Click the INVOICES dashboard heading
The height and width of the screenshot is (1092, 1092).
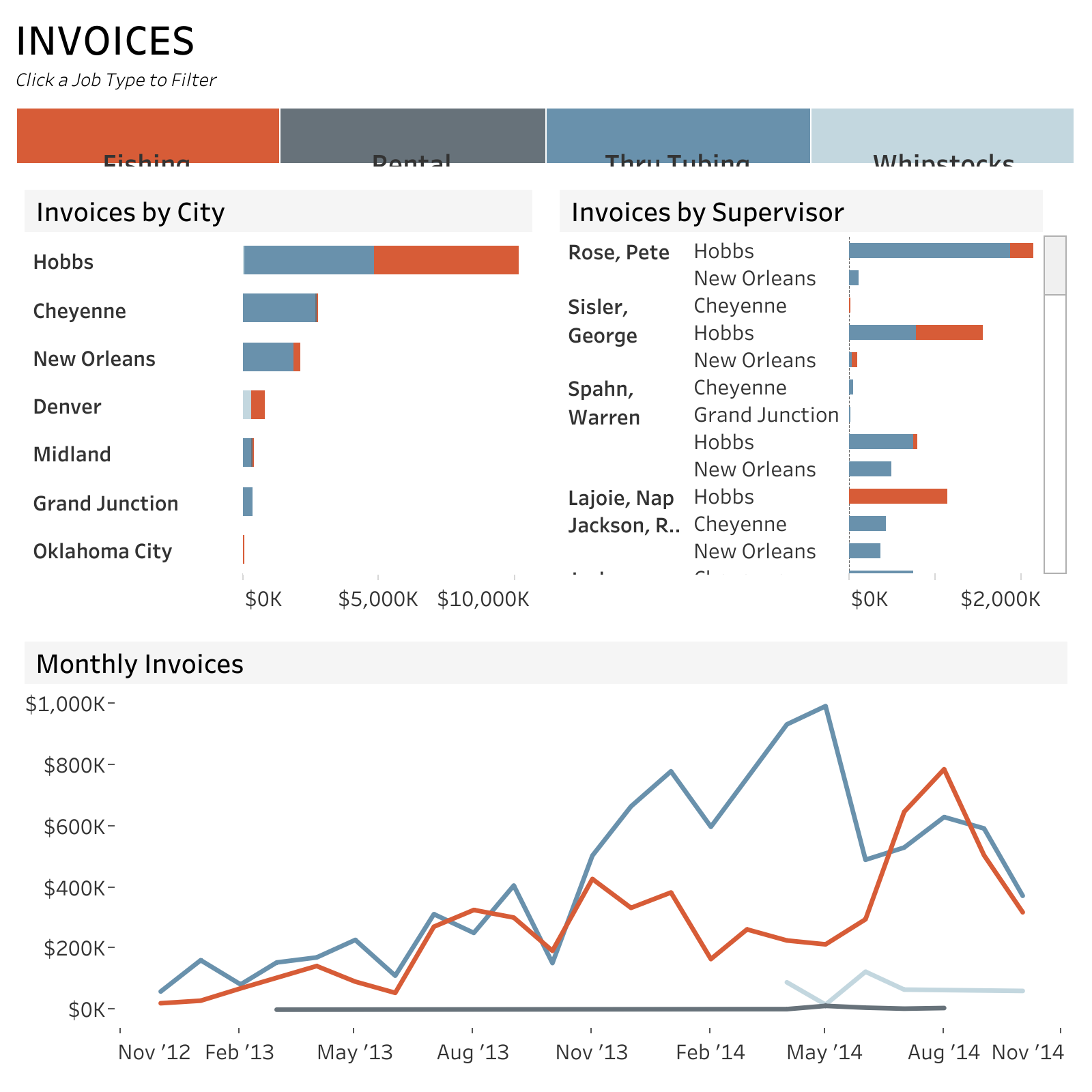[105, 41]
